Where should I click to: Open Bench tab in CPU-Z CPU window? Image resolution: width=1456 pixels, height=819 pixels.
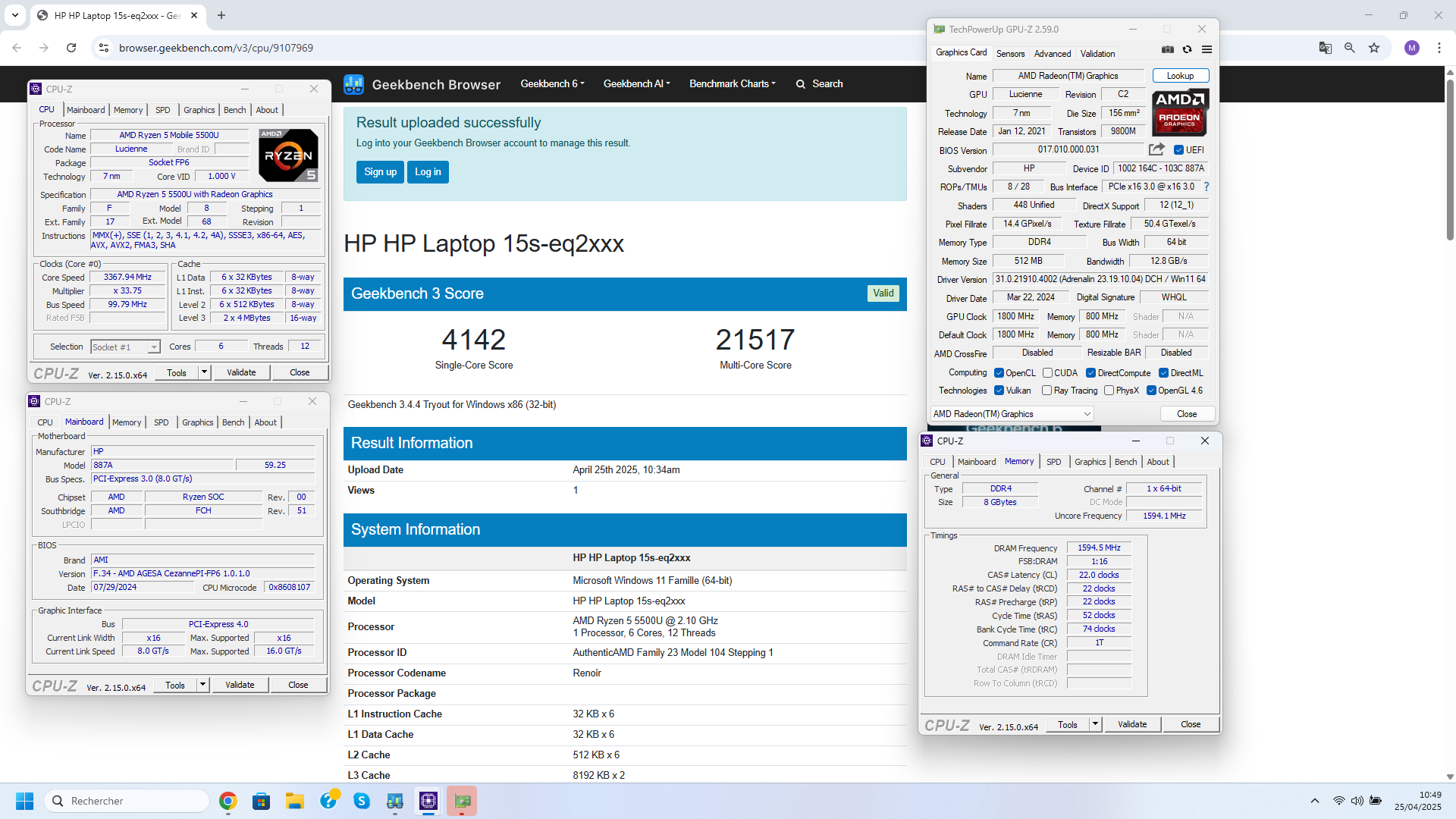click(x=234, y=110)
